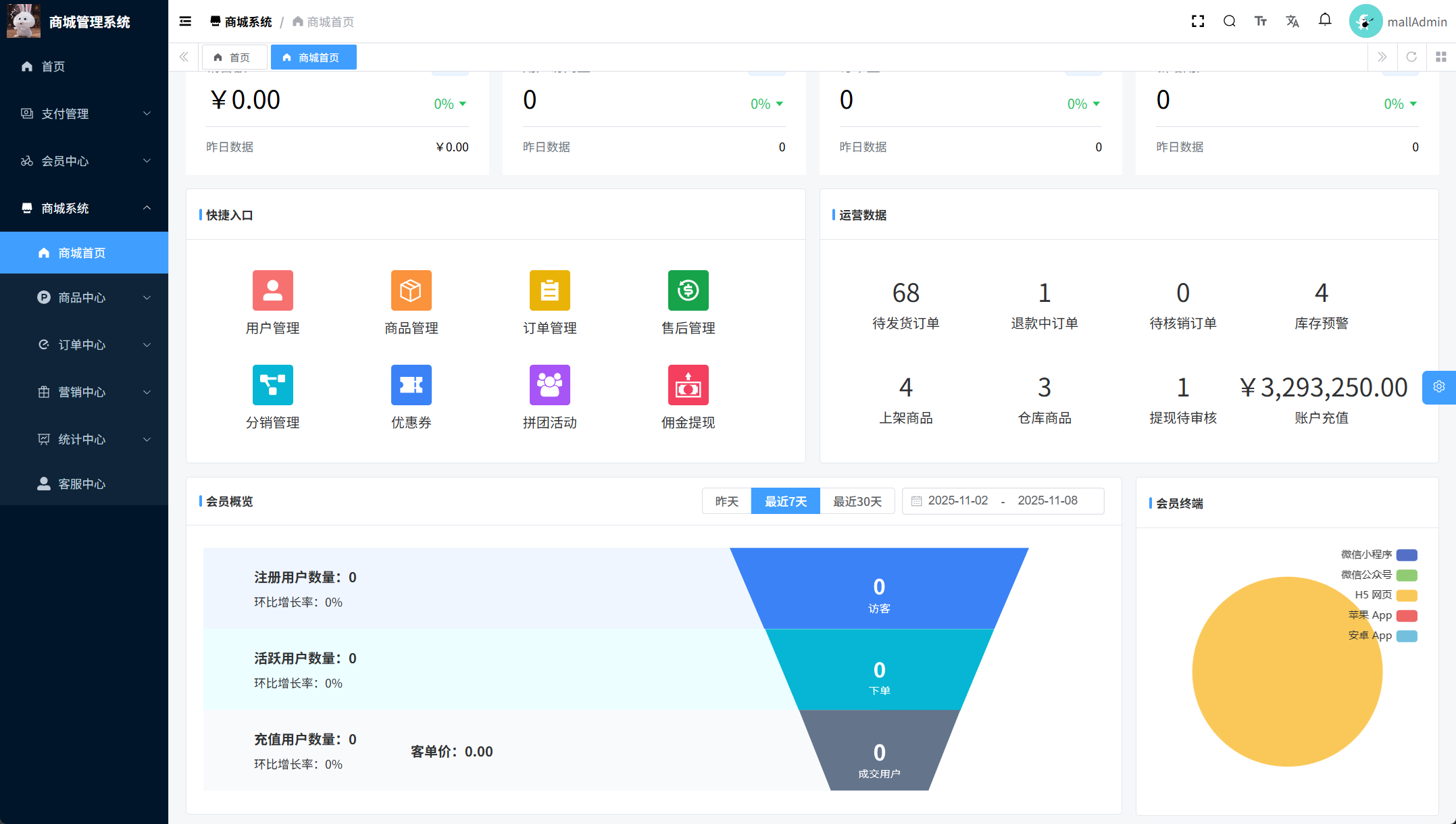Open the 售后管理 green icon
1456x824 pixels.
[688, 290]
